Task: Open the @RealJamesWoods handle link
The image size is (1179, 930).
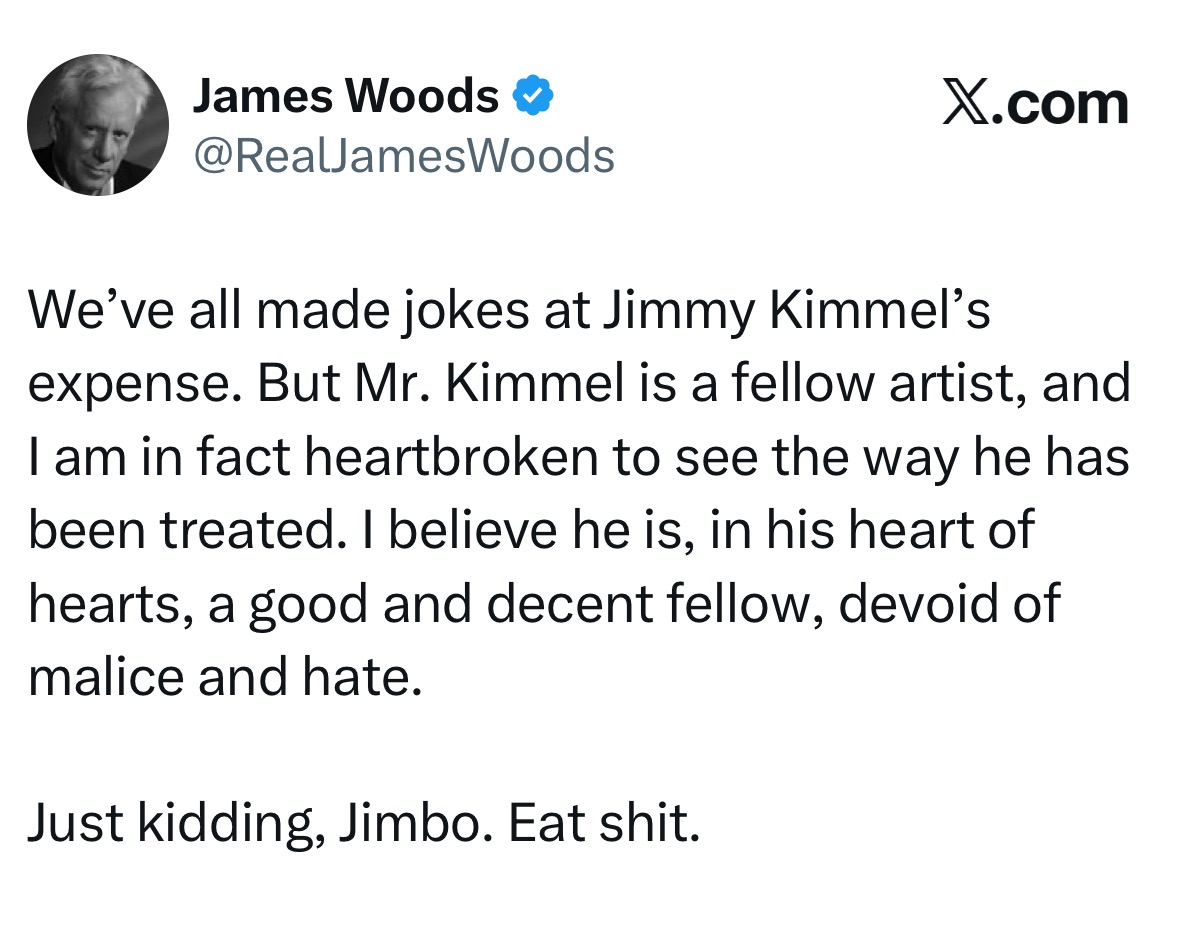Action: pyautogui.click(x=404, y=156)
